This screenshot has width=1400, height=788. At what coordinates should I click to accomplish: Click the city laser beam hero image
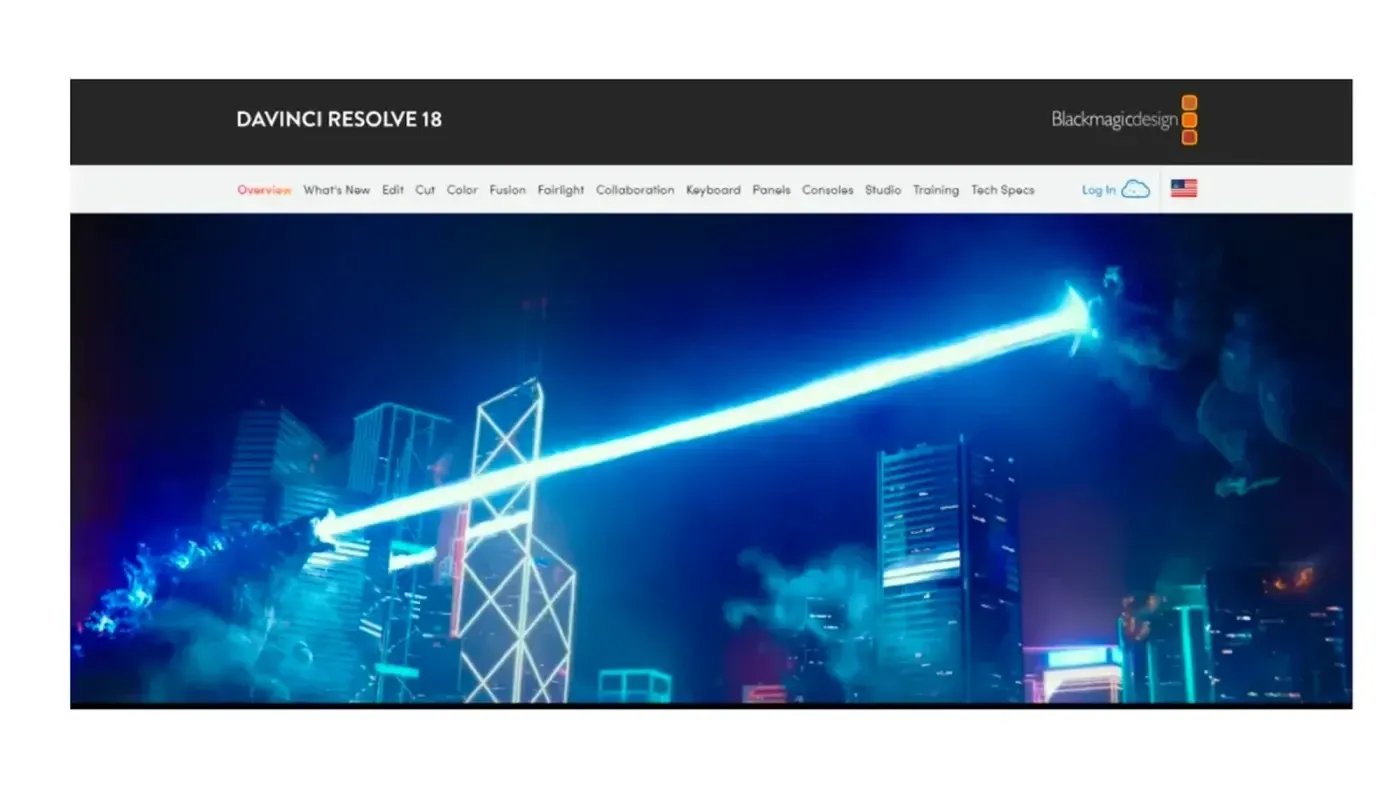click(711, 459)
